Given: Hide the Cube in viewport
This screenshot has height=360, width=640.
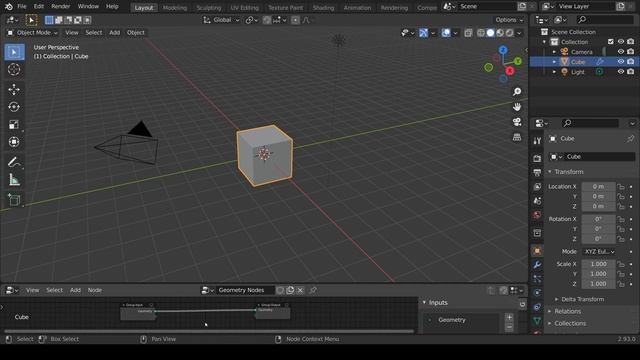Looking at the screenshot, I should click(x=621, y=62).
